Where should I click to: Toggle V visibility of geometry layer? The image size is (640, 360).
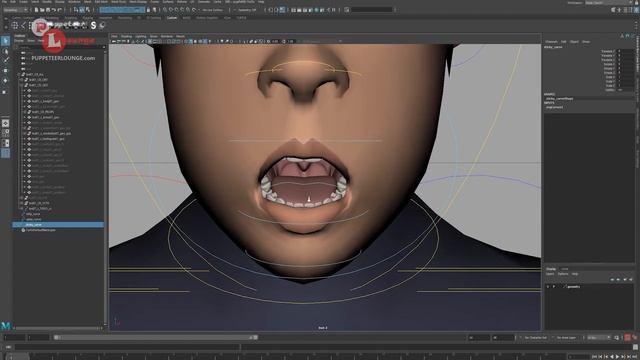[x=548, y=287]
